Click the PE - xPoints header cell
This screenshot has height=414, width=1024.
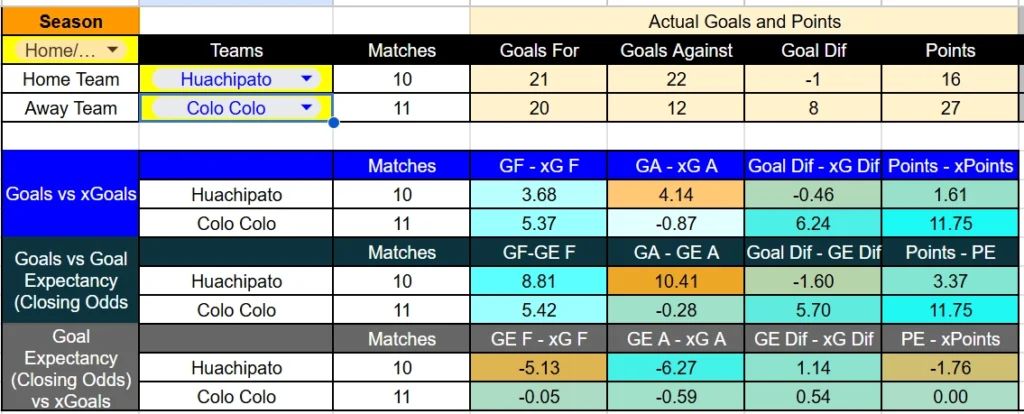click(x=950, y=339)
